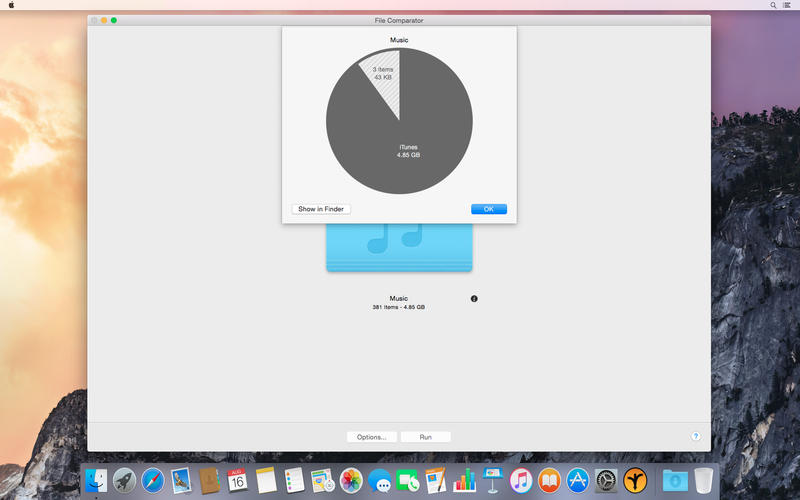
Task: Open Launchpad from the Dock
Action: (x=124, y=480)
